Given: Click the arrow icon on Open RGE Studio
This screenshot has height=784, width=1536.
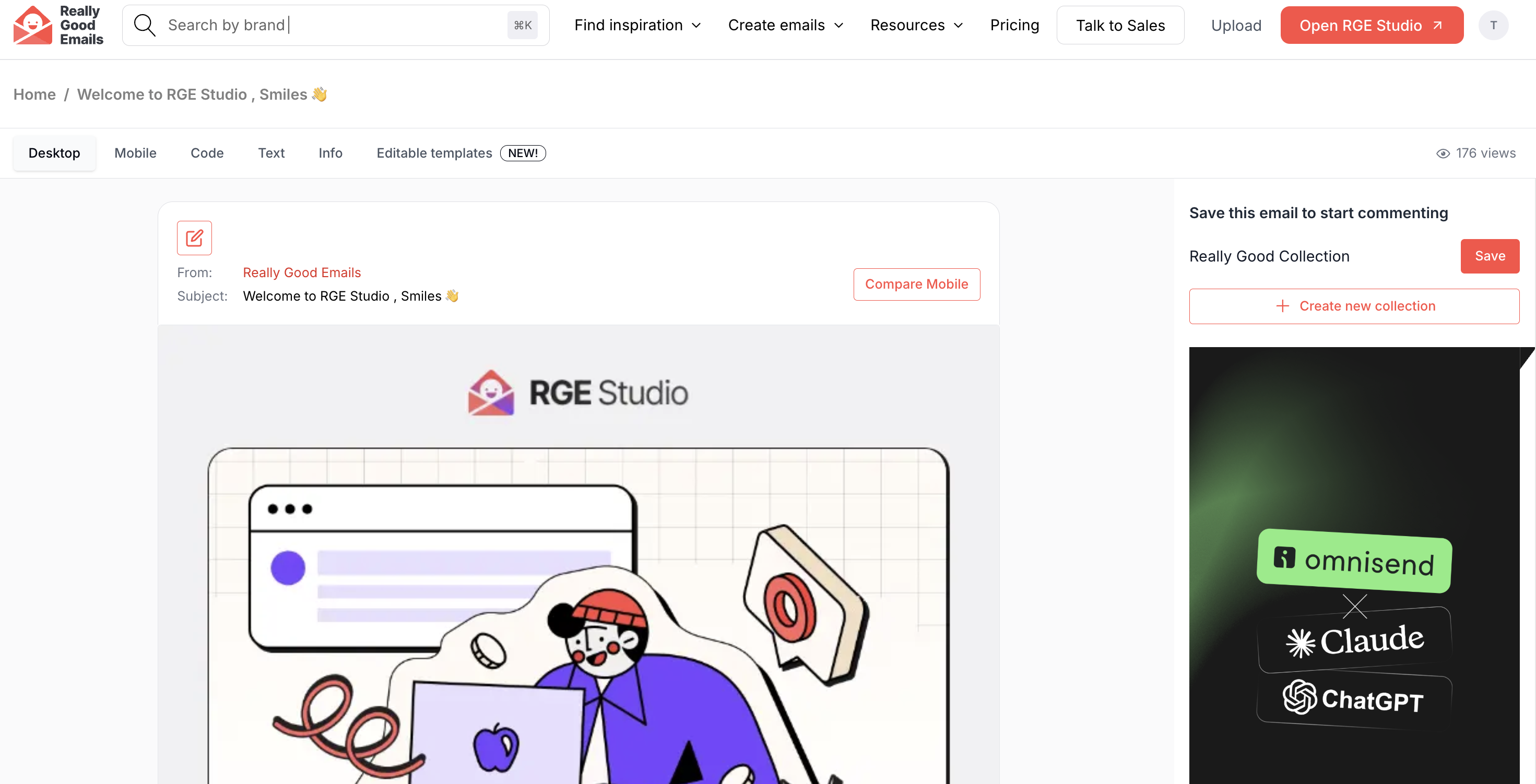Looking at the screenshot, I should (1438, 25).
